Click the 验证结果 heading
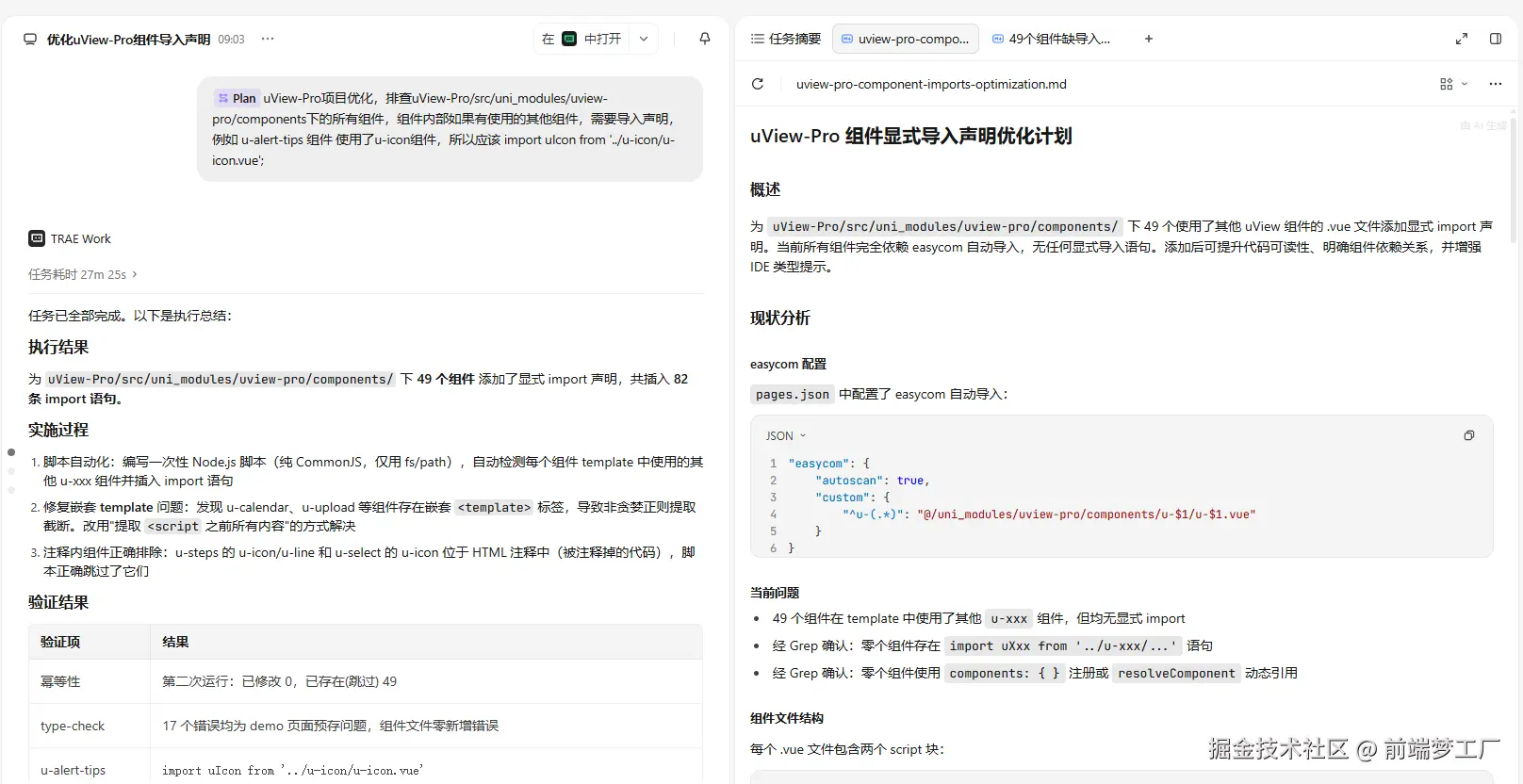This screenshot has width=1523, height=784. (x=58, y=602)
